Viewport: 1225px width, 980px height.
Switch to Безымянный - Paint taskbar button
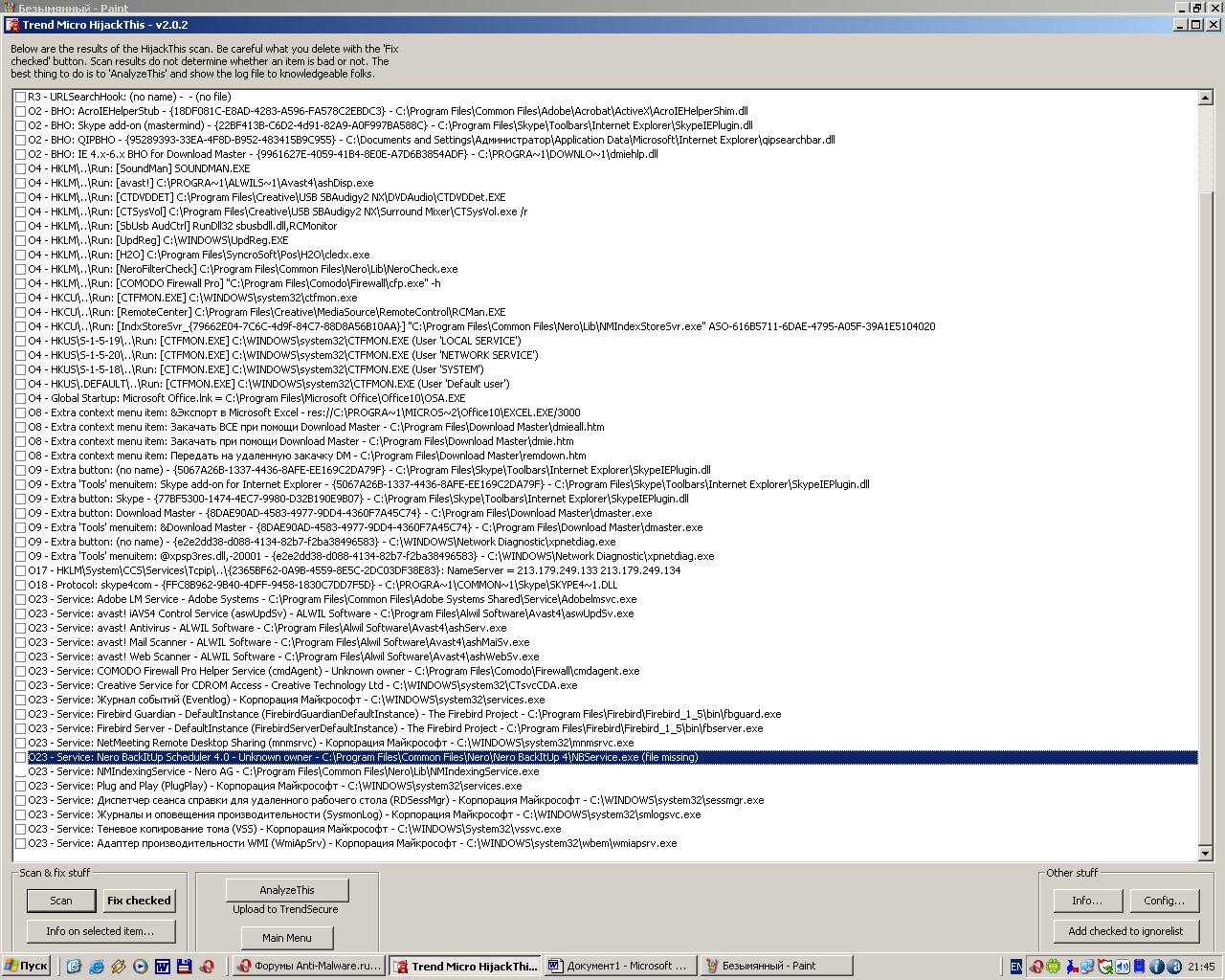pos(775,967)
